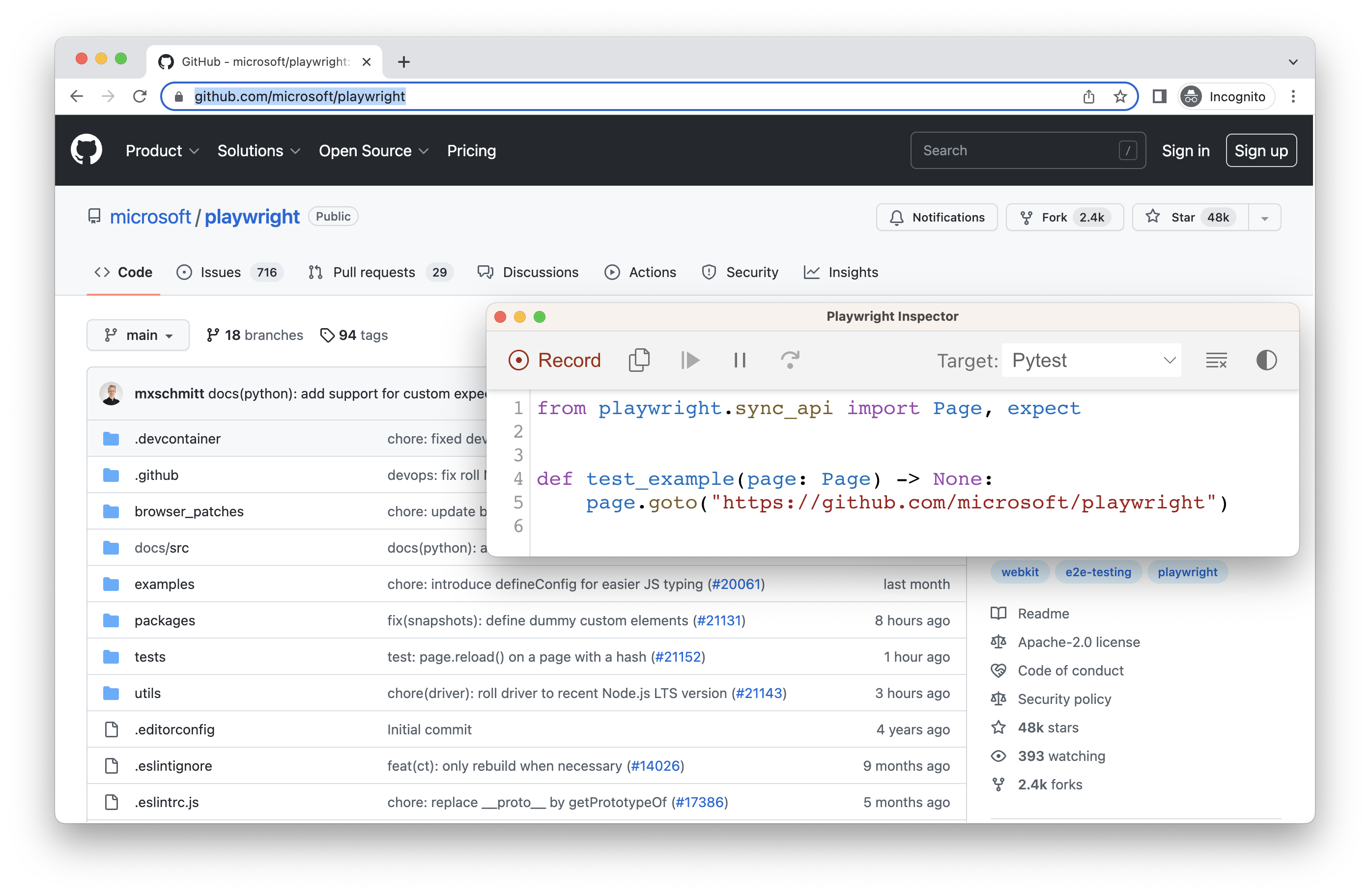Click the webkit topic tag
Screen dimensions: 1370x896
(1020, 571)
